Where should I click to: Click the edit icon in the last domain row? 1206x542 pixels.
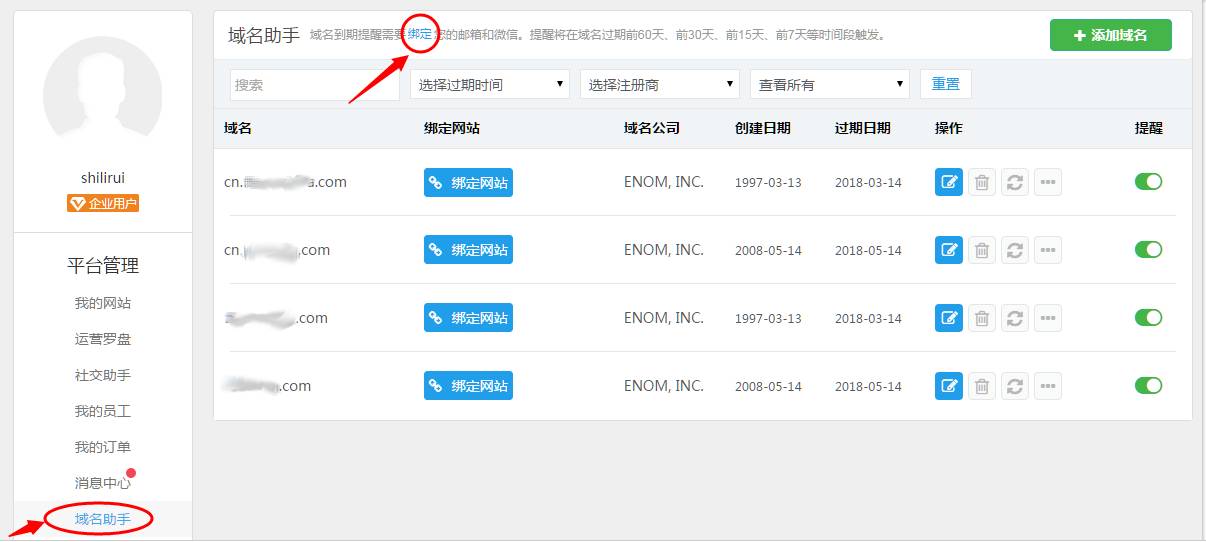point(948,386)
